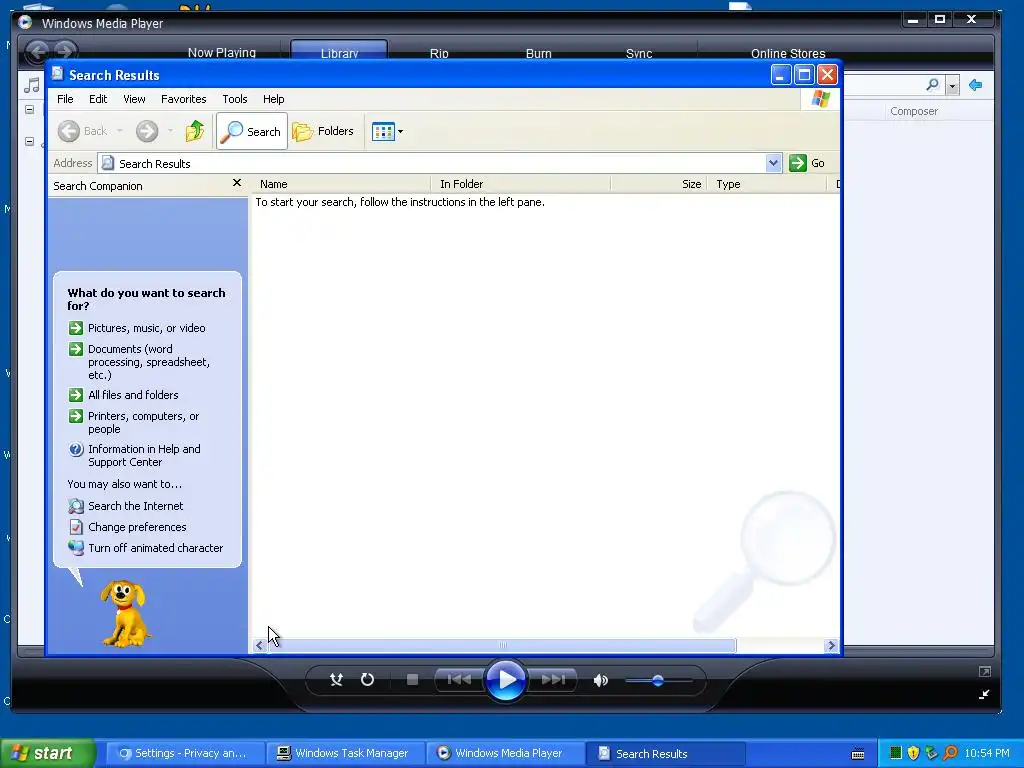Switch Media Player to compact mode
The image size is (1024, 768).
(x=984, y=694)
